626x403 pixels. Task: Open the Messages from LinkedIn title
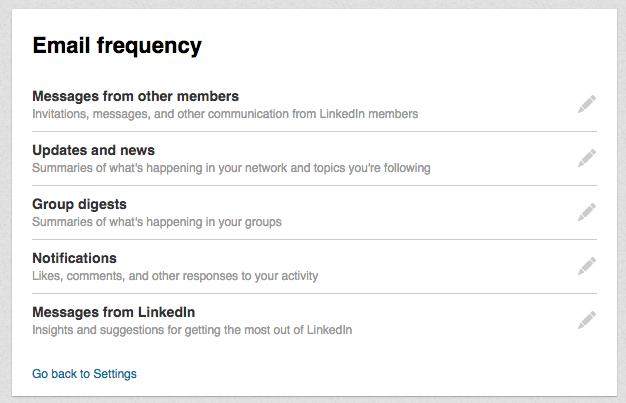pos(114,312)
